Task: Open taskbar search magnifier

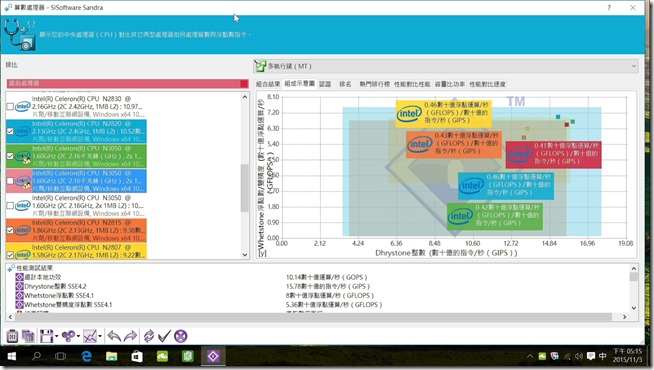Action: pyautogui.click(x=37, y=356)
